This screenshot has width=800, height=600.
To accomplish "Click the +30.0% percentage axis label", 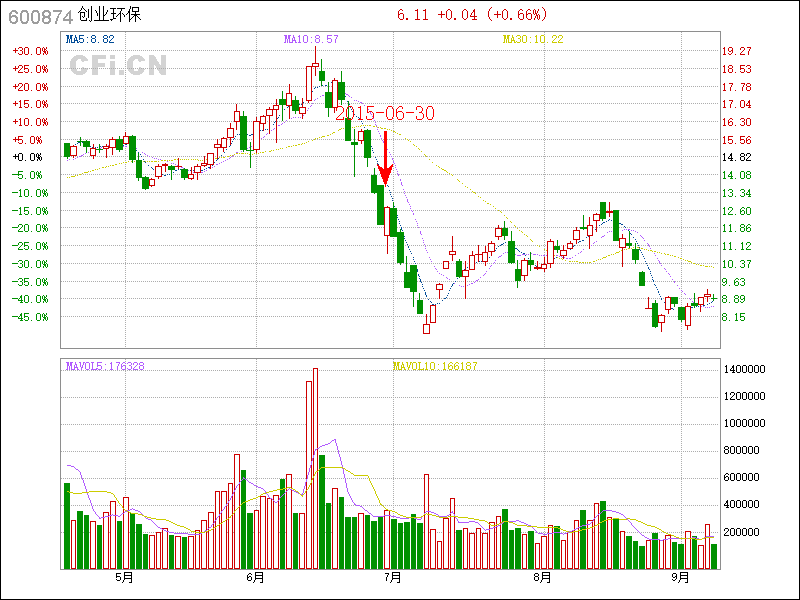I will [x=30, y=51].
